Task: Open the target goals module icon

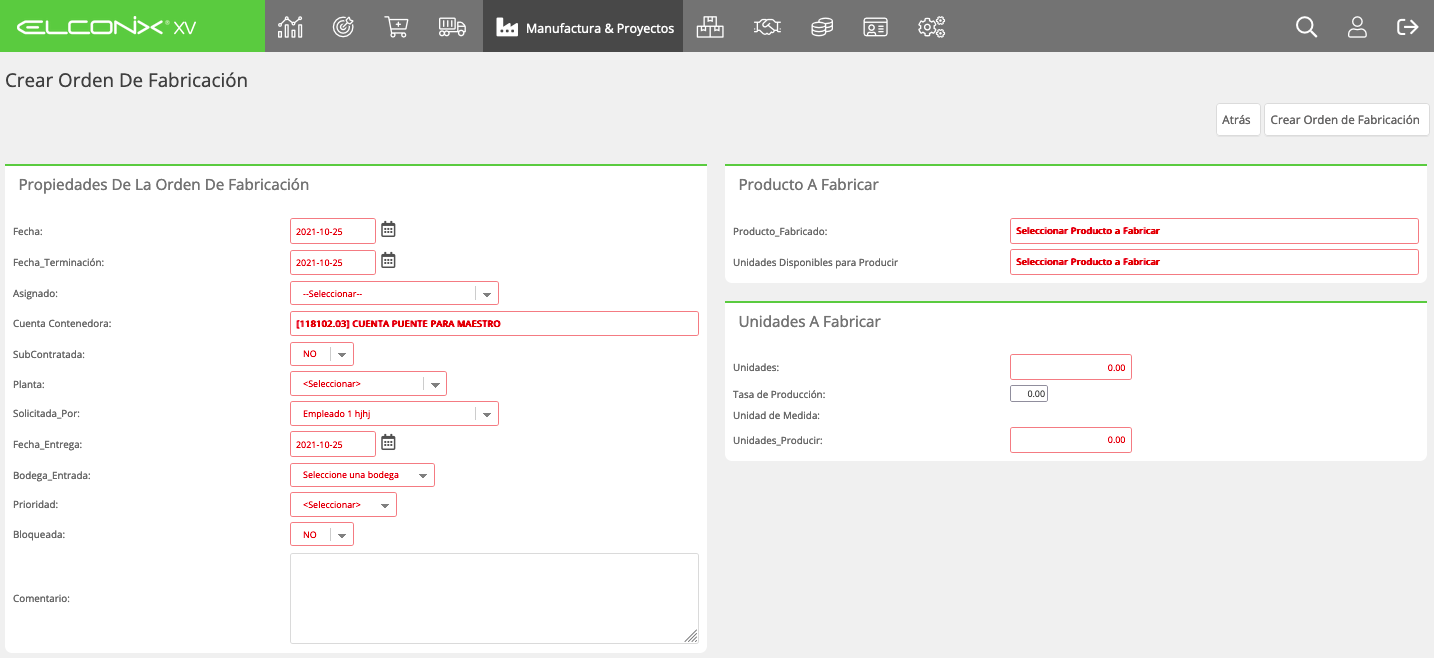Action: 344,27
